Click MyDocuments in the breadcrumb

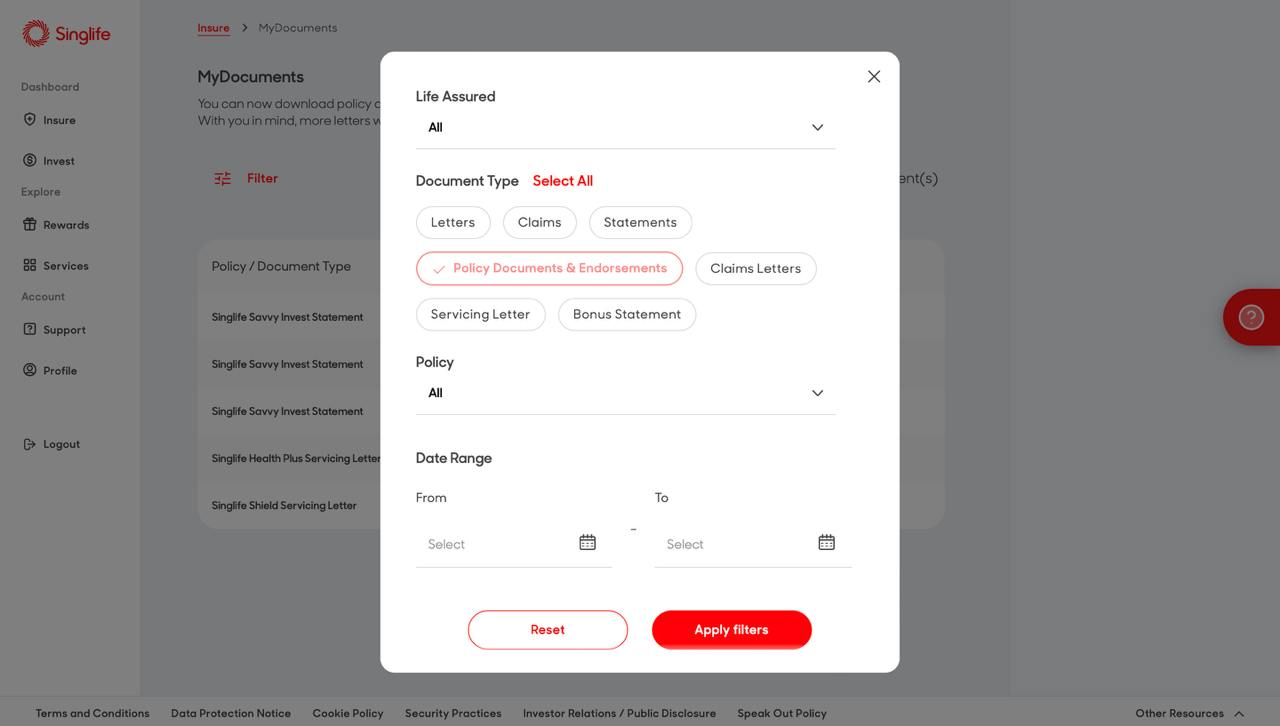tap(298, 28)
